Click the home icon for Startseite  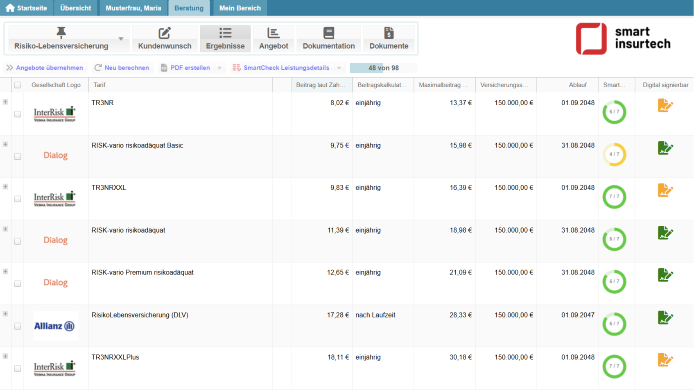tap(10, 8)
